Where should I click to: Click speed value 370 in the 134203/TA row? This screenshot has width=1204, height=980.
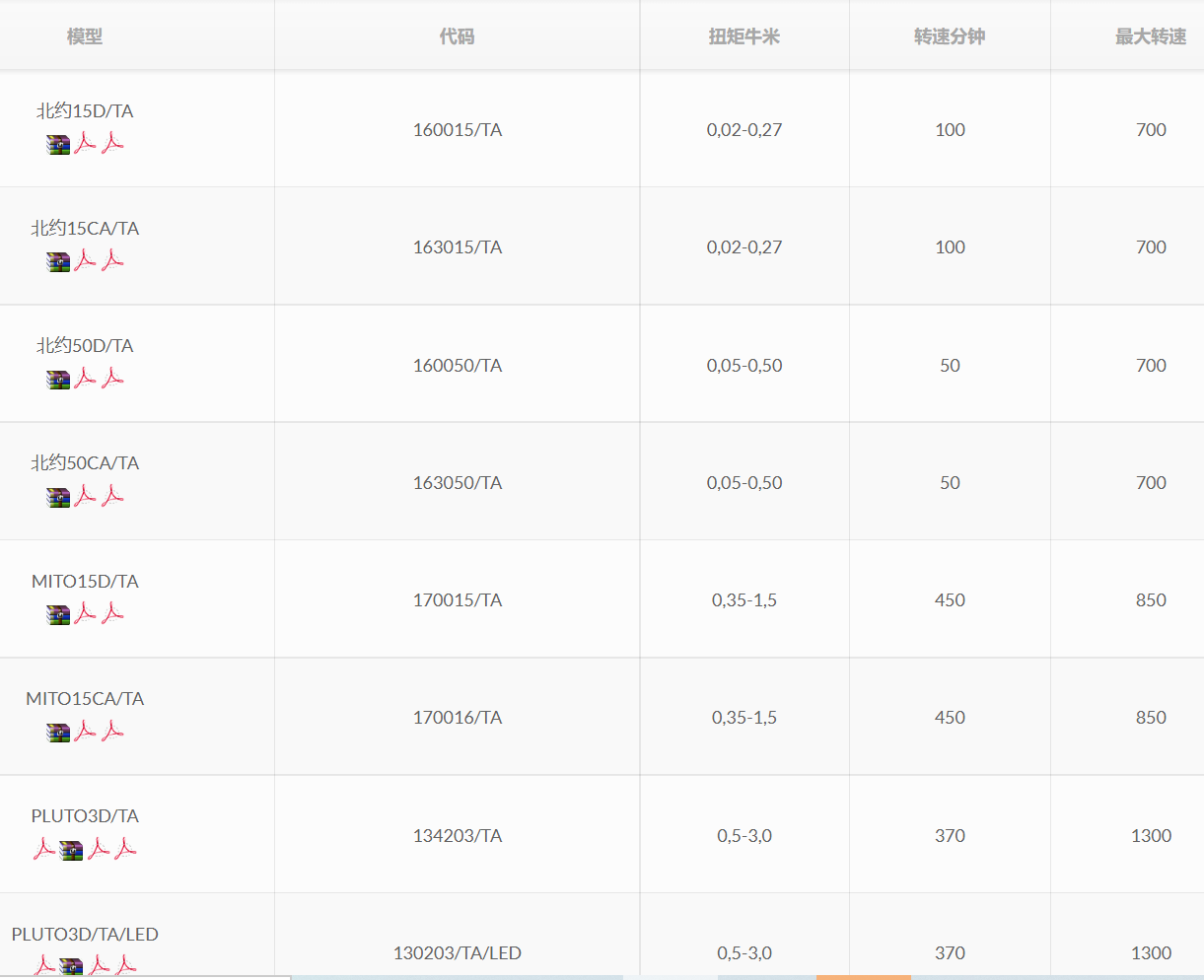(x=950, y=836)
